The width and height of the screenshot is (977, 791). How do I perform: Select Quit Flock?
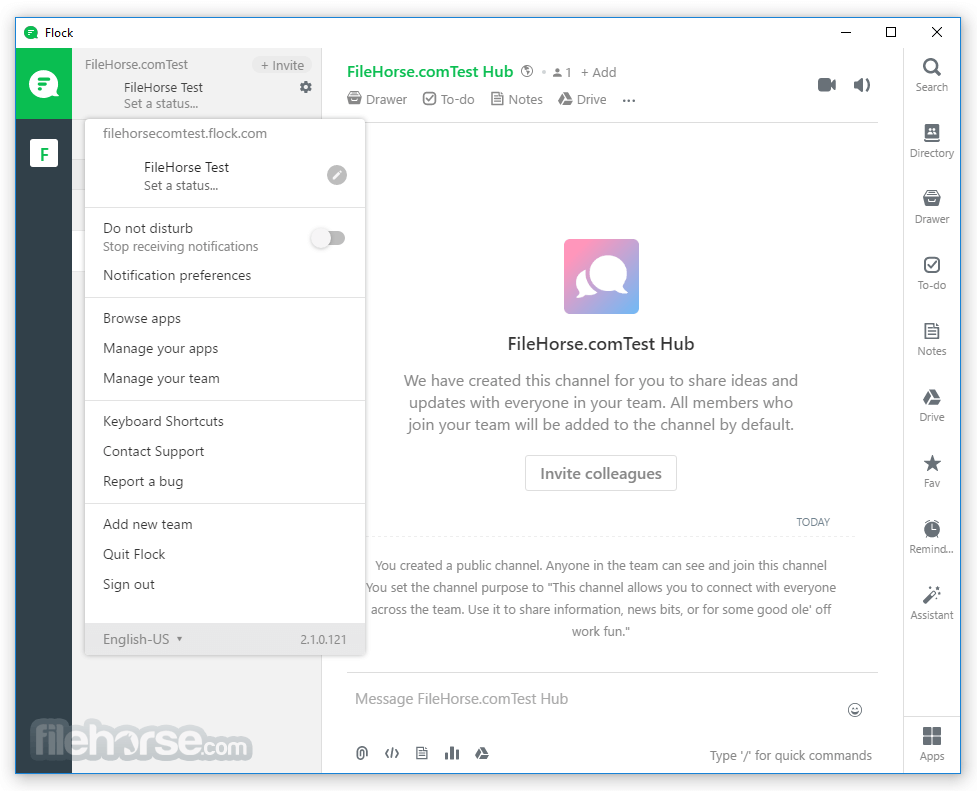134,554
